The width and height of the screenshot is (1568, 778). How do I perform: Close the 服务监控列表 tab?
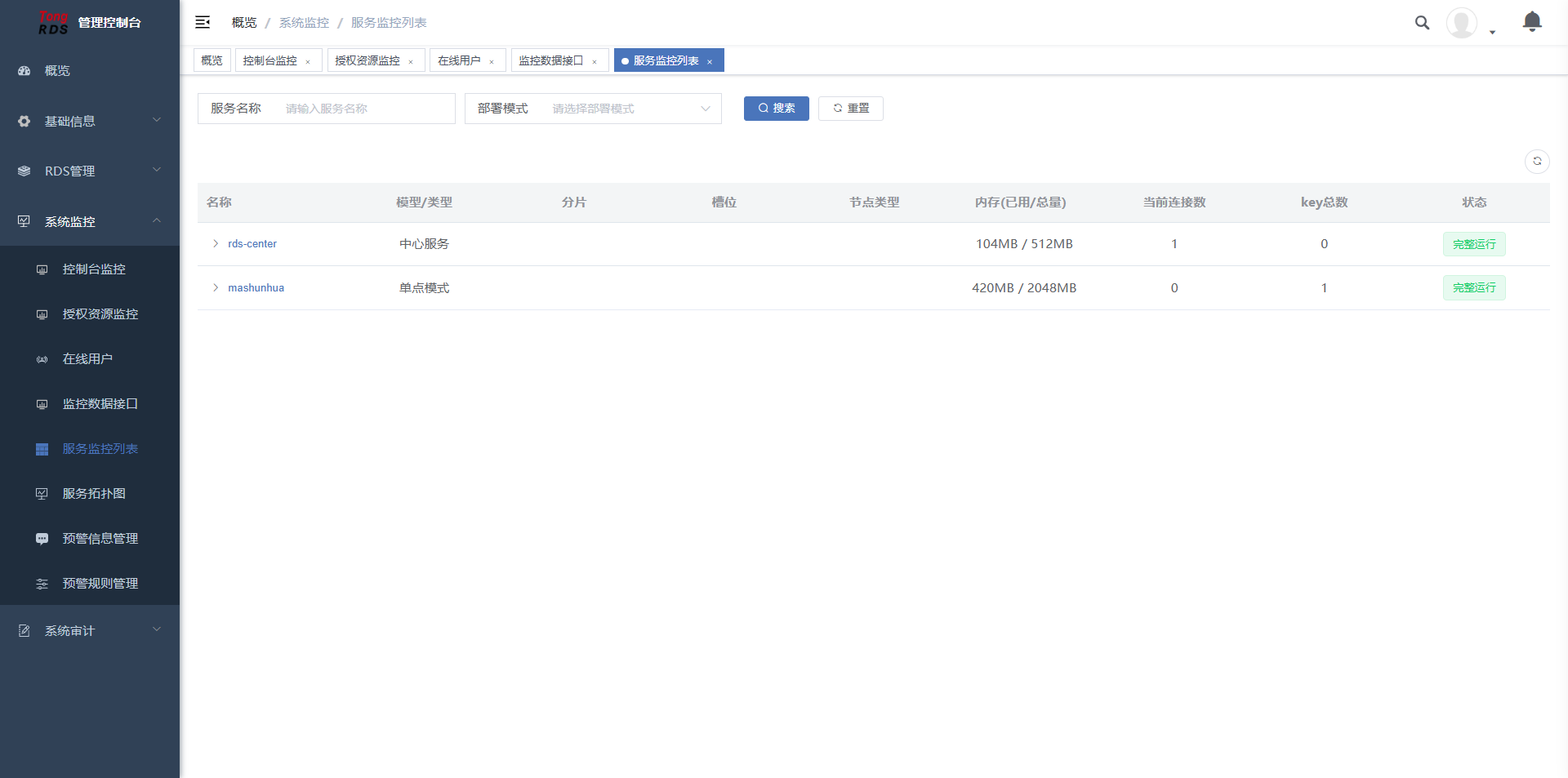pos(710,62)
